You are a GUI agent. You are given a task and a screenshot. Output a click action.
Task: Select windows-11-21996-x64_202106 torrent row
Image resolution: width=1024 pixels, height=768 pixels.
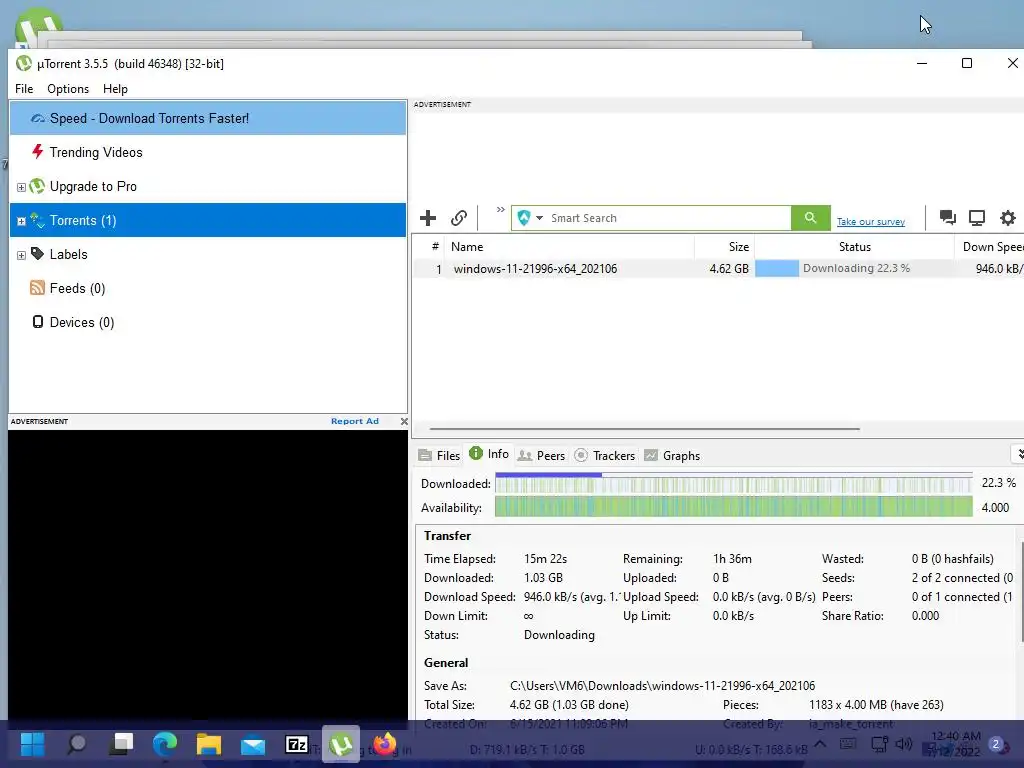[x=718, y=268]
